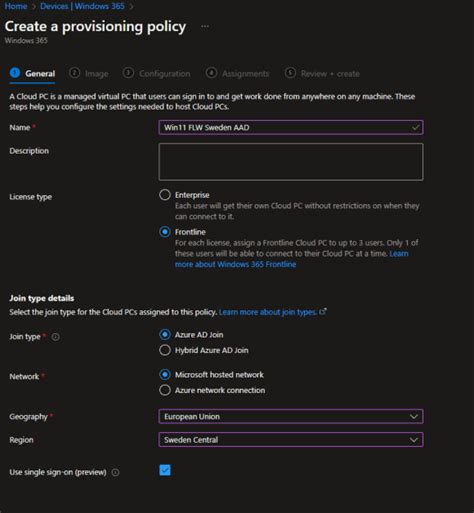Switch to the Assignments tab
The height and width of the screenshot is (513, 474).
click(245, 74)
